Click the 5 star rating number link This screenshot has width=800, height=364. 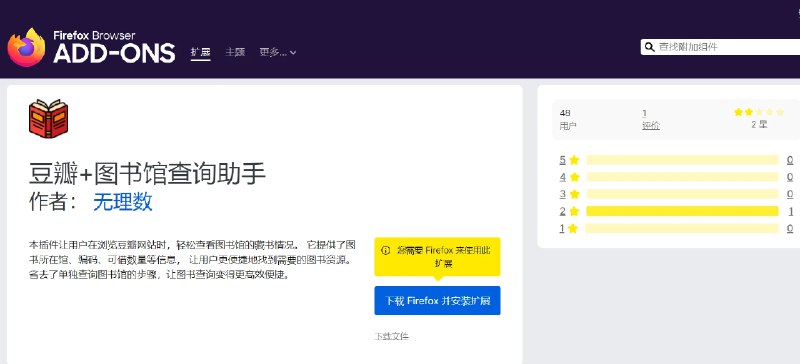pos(563,160)
